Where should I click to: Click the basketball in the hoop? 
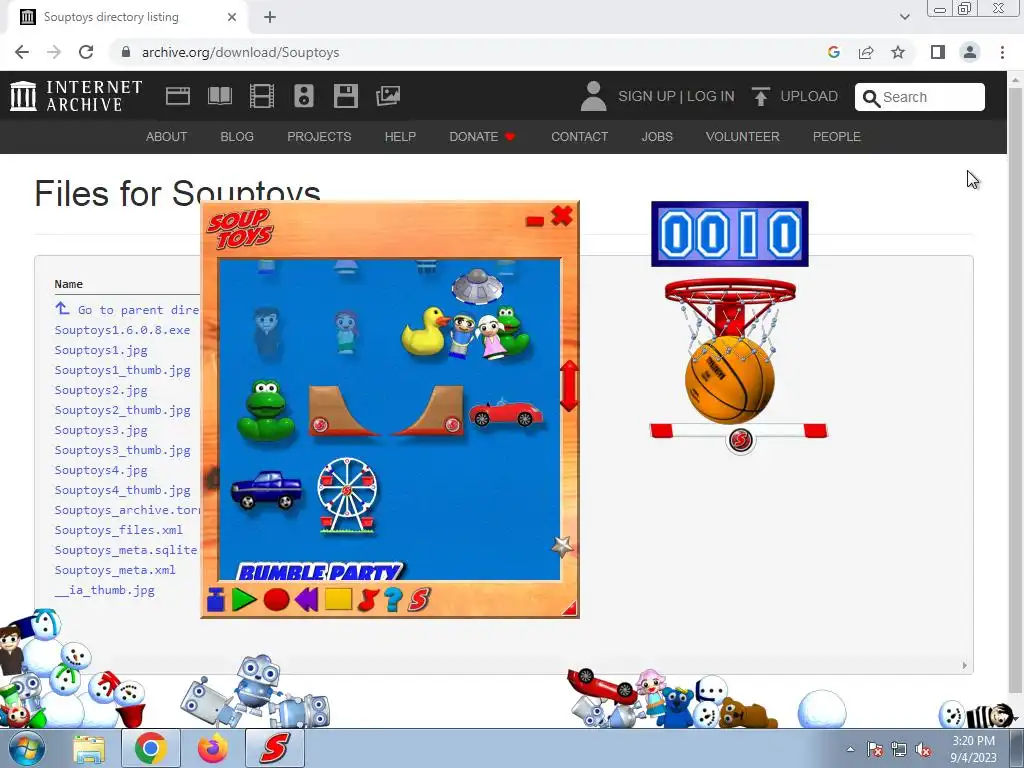point(729,379)
